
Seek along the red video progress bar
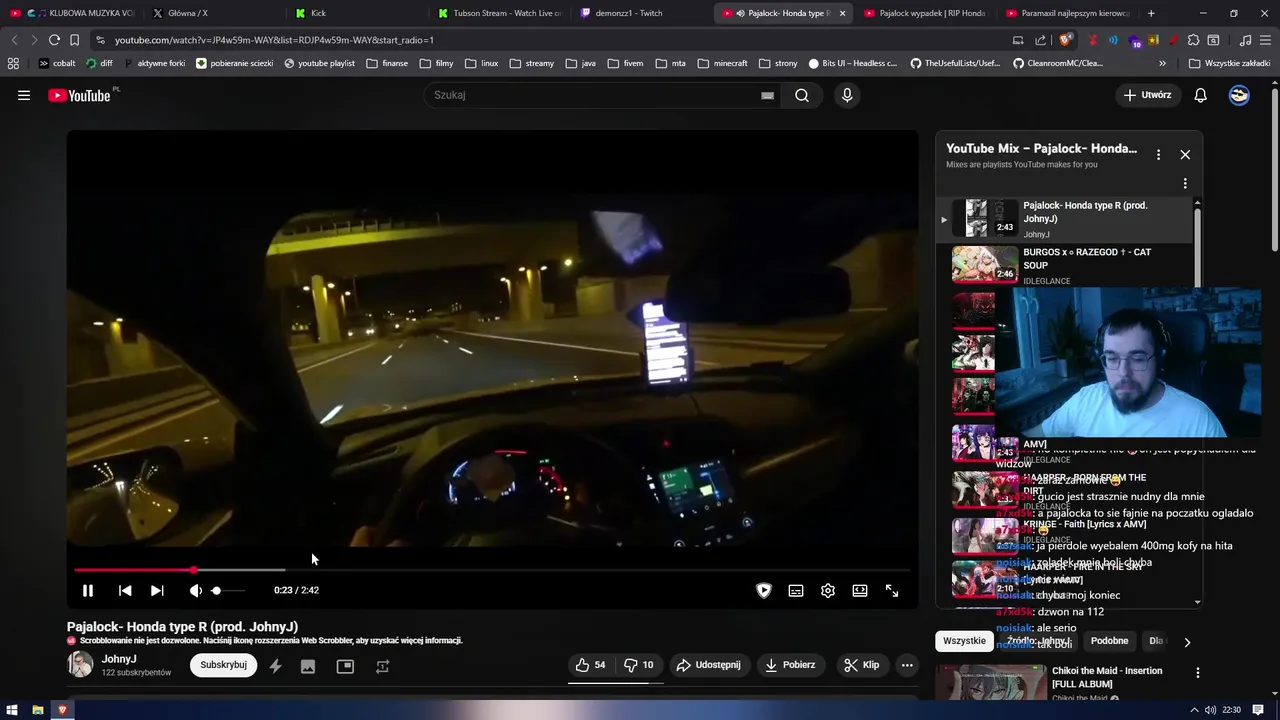(x=492, y=570)
